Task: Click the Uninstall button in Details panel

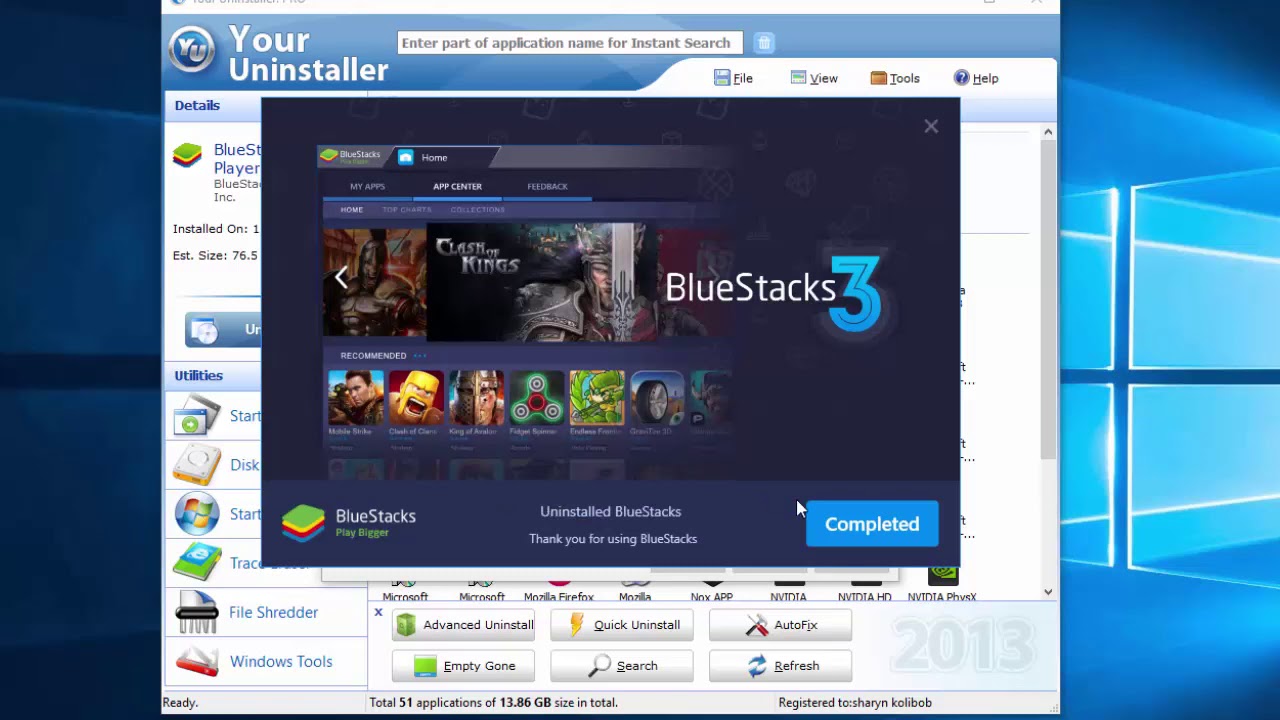Action: (x=224, y=330)
